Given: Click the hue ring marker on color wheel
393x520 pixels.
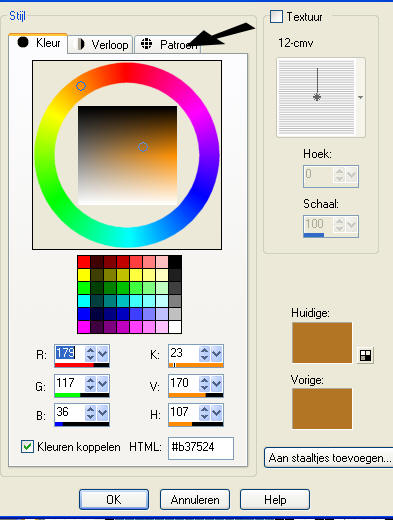Looking at the screenshot, I should pos(81,86).
